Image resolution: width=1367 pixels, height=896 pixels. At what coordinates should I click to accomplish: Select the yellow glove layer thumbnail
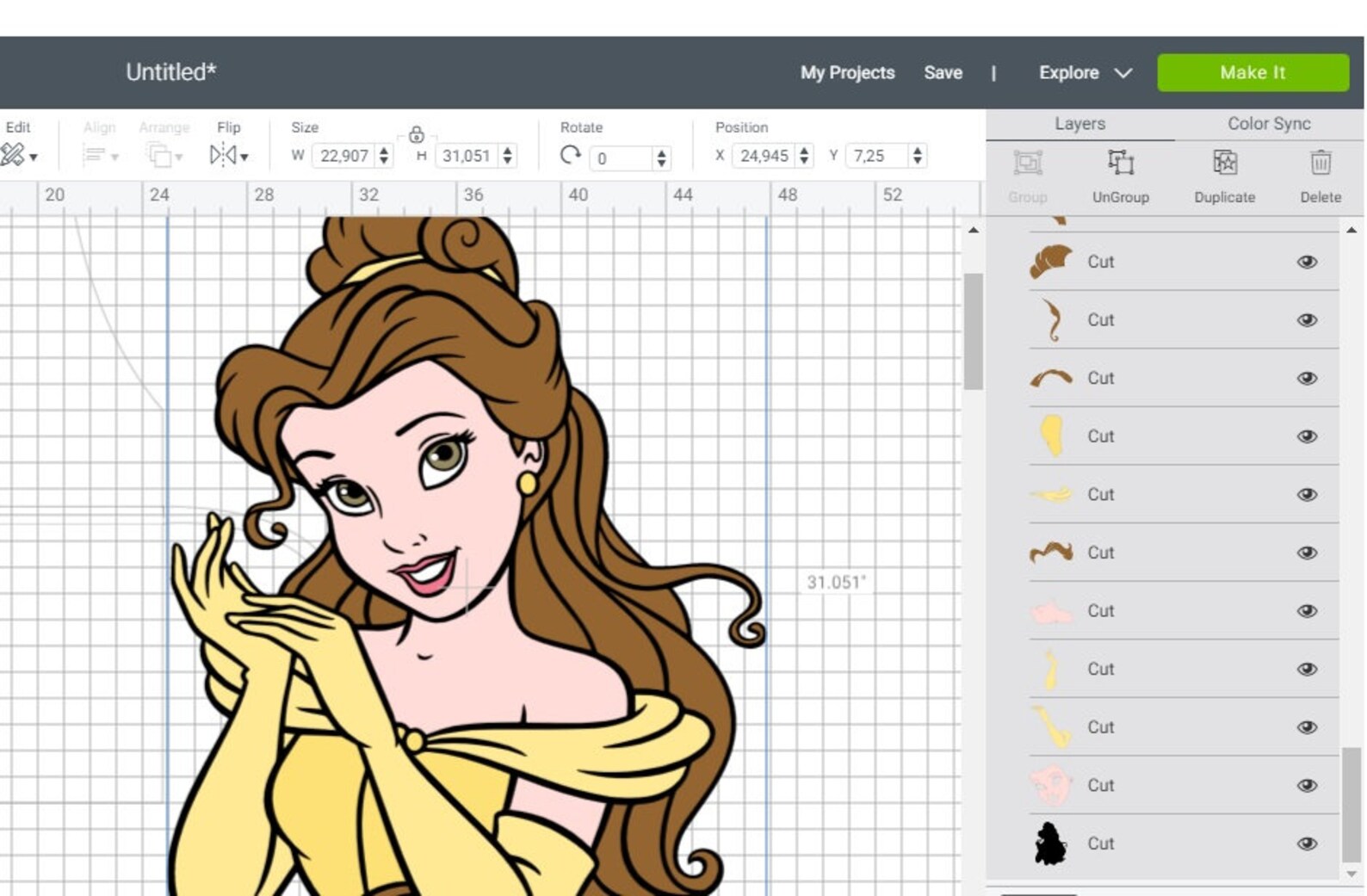pos(1051,436)
